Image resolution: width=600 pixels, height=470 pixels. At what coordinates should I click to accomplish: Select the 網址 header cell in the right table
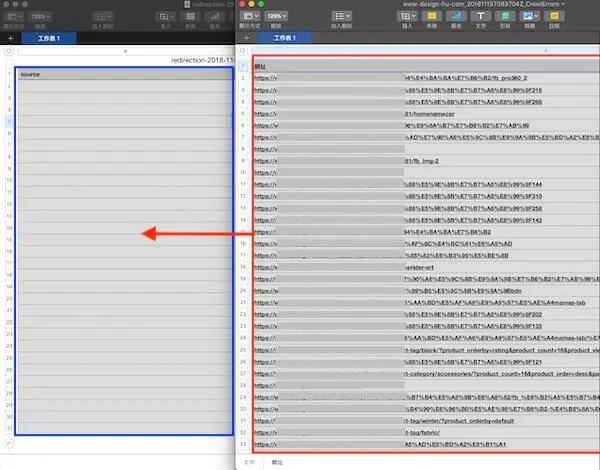click(x=426, y=66)
